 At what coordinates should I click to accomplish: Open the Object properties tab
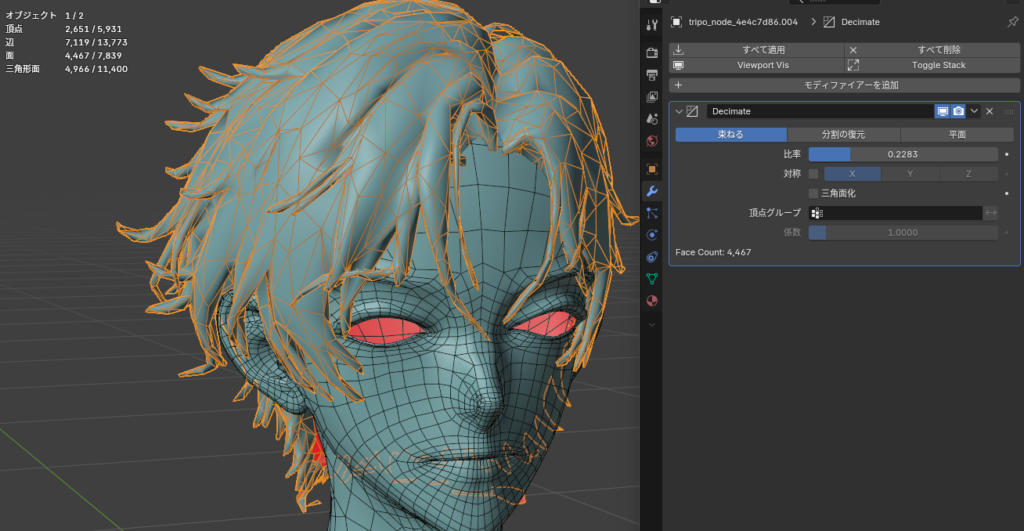[652, 169]
